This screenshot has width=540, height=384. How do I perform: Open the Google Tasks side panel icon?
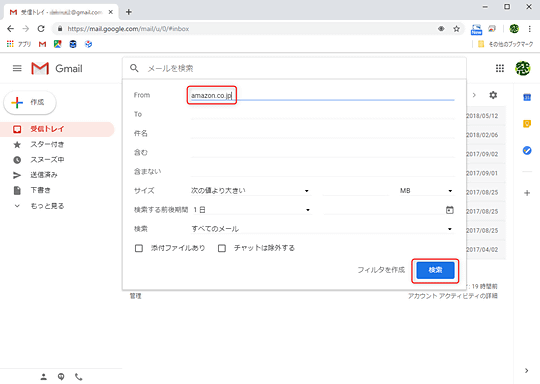[x=527, y=151]
